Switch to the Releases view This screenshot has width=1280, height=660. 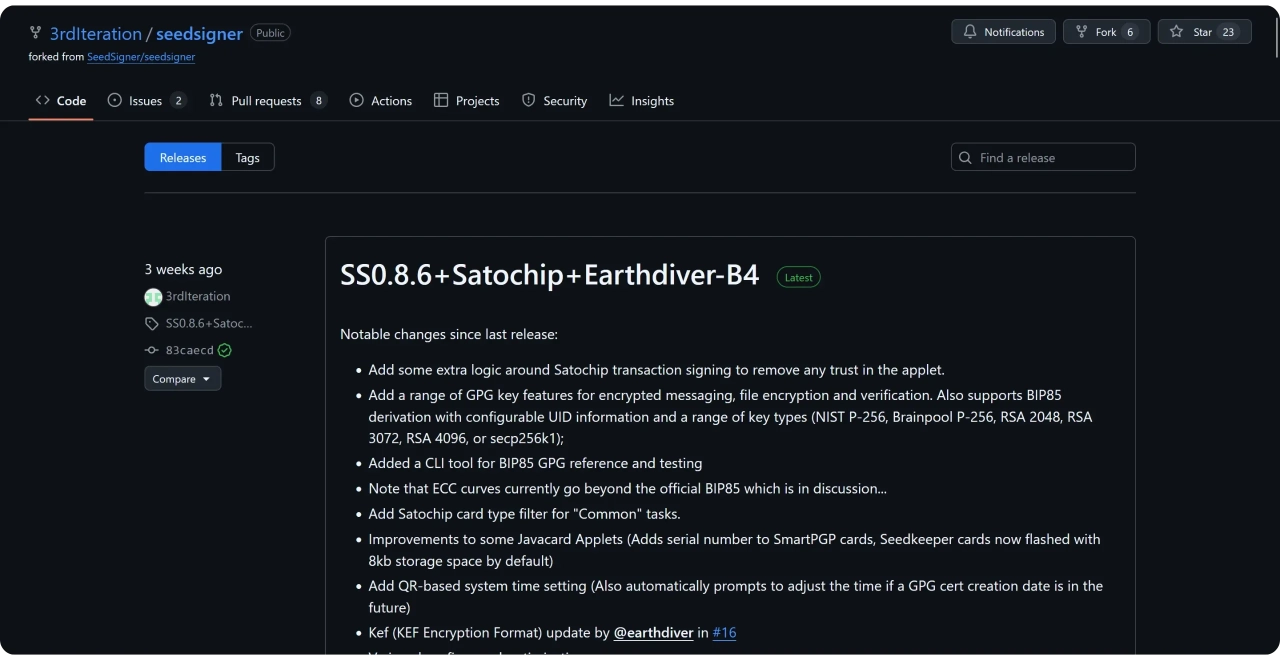[x=183, y=158]
